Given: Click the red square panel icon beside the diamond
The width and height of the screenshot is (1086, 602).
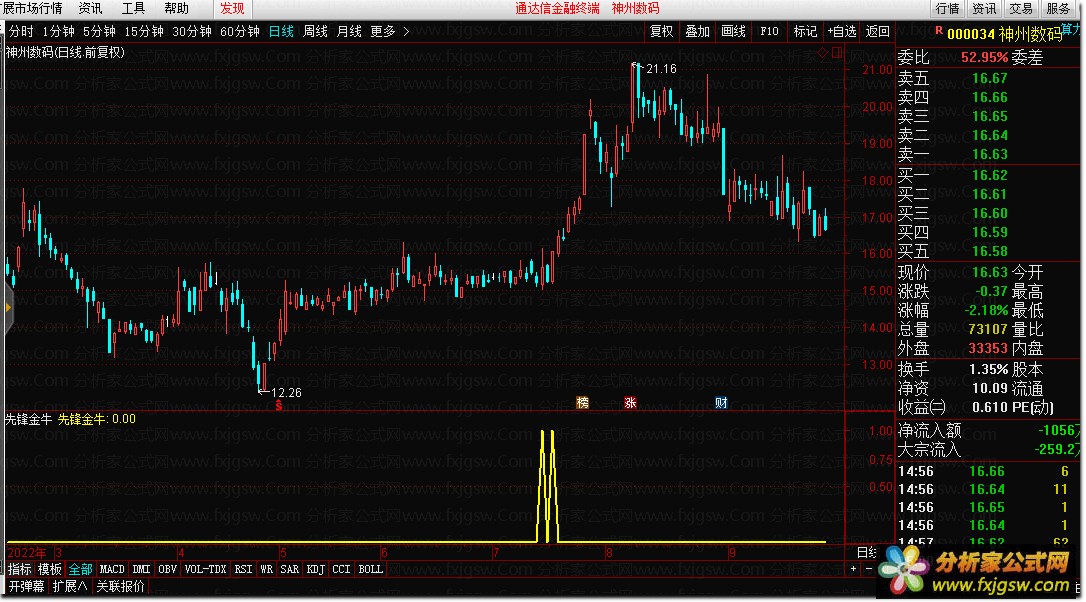Looking at the screenshot, I should tap(837, 53).
